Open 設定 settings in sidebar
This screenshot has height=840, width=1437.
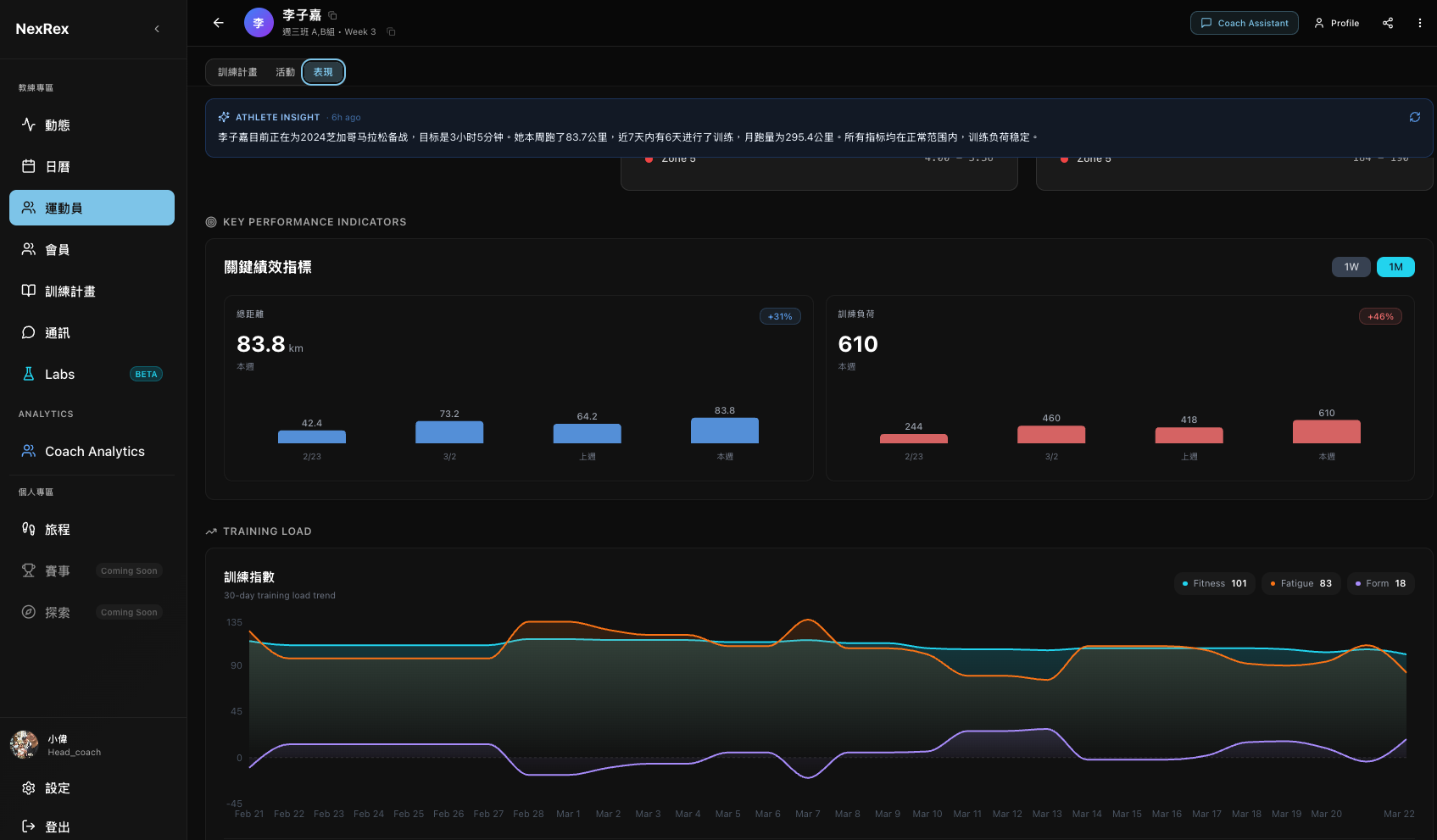click(x=57, y=788)
